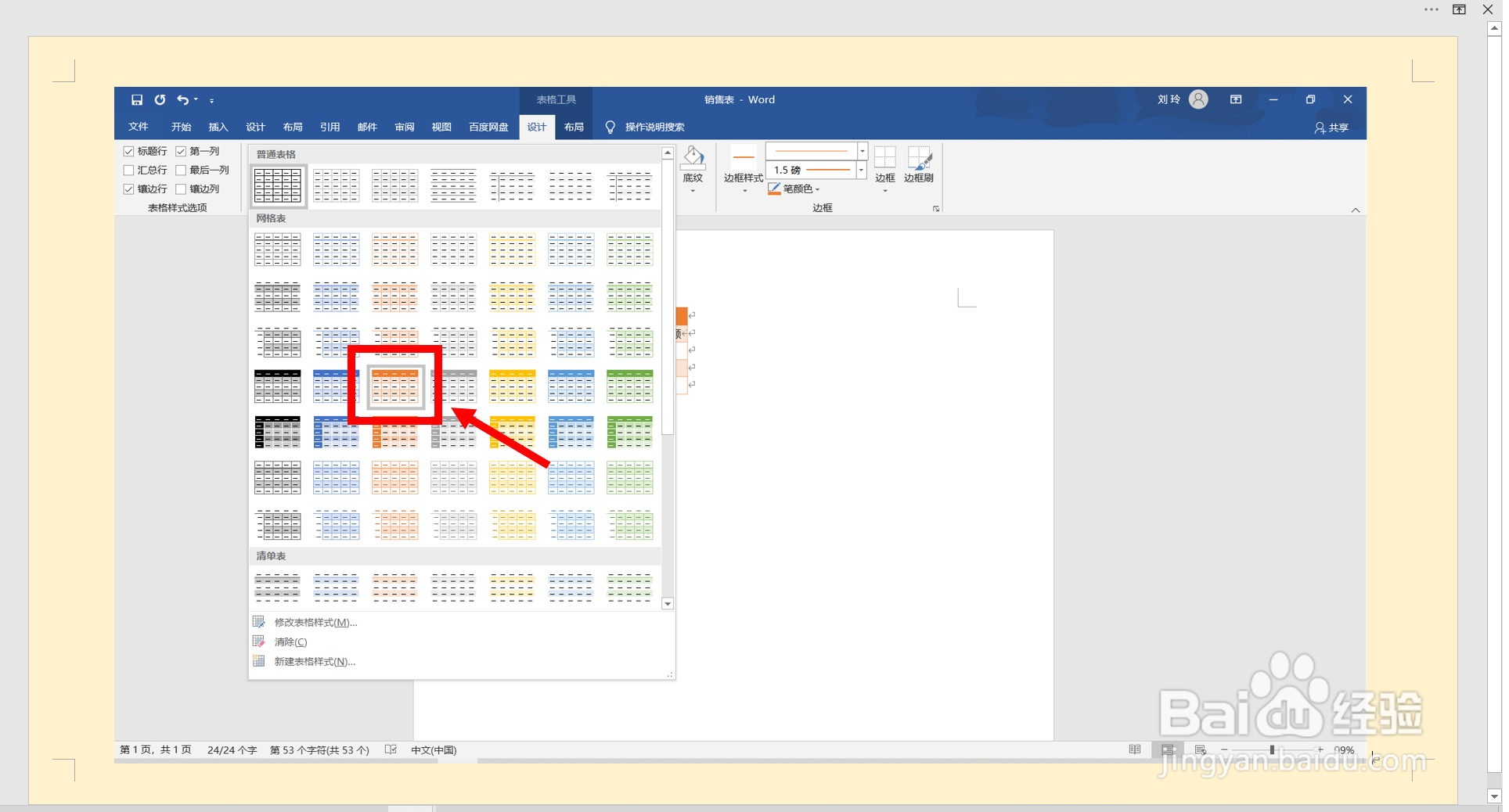Click the spelling proofing status icon
1509x812 pixels.
(391, 749)
